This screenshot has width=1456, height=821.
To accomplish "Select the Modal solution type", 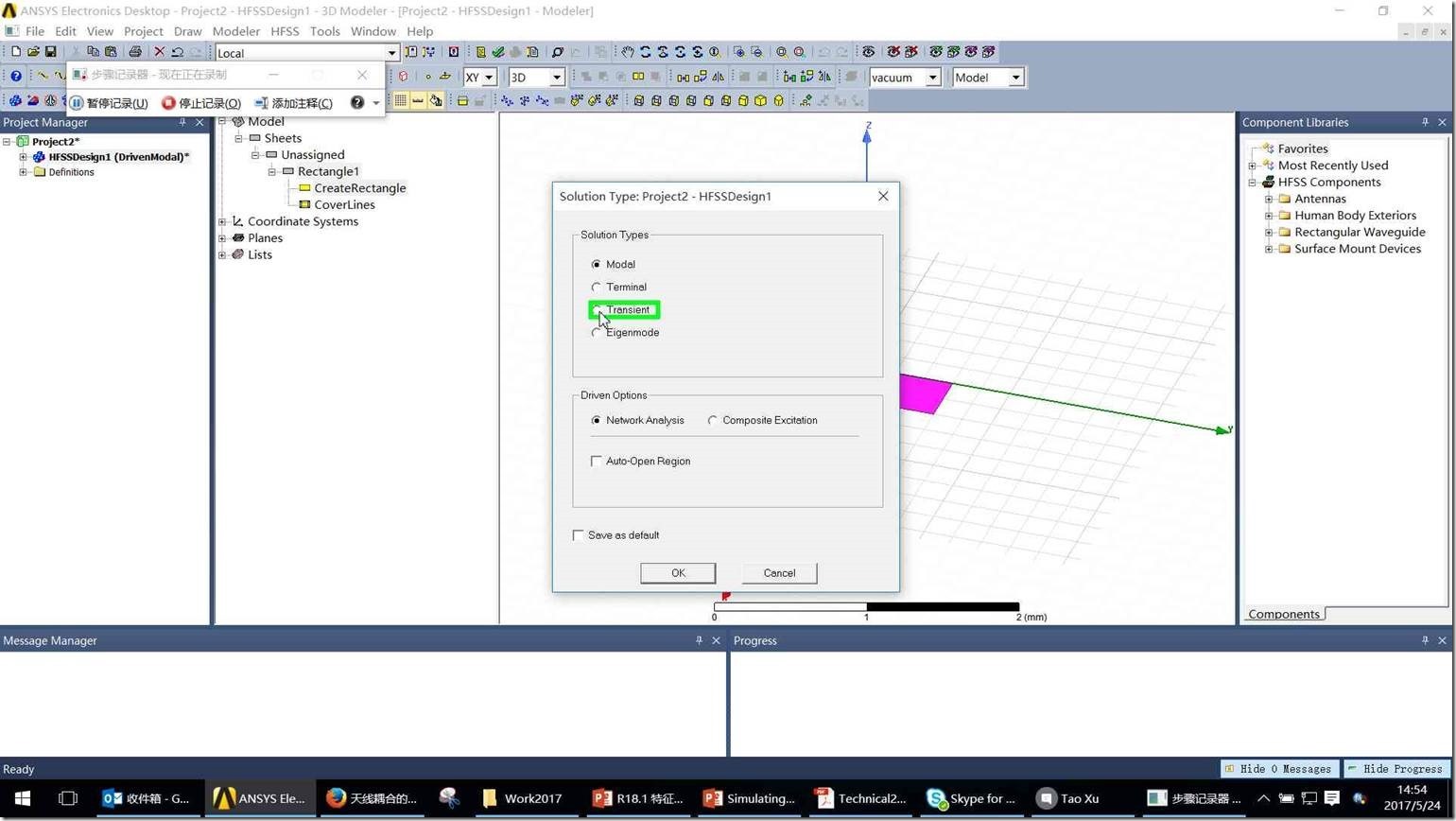I will (x=613, y=264).
